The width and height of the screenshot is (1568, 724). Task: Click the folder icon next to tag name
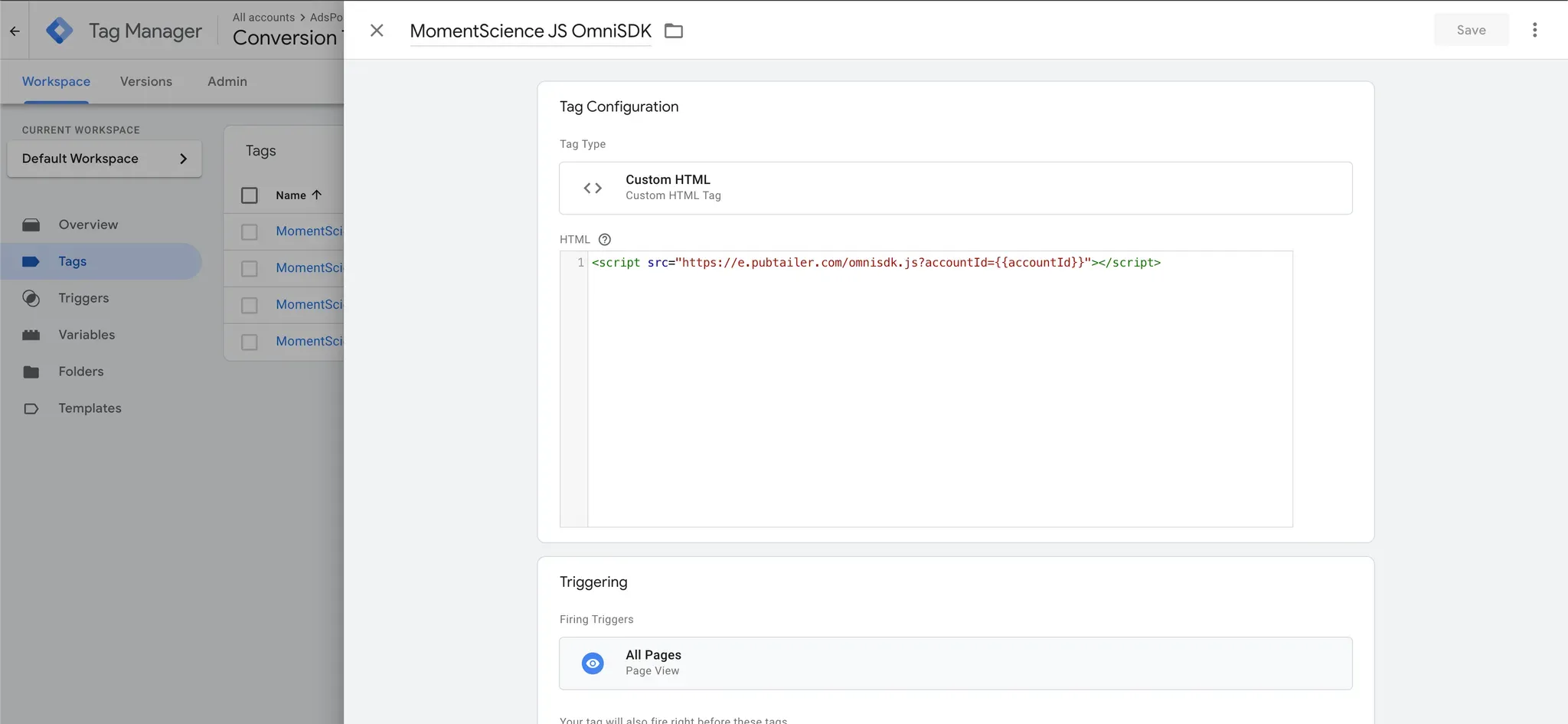point(674,31)
